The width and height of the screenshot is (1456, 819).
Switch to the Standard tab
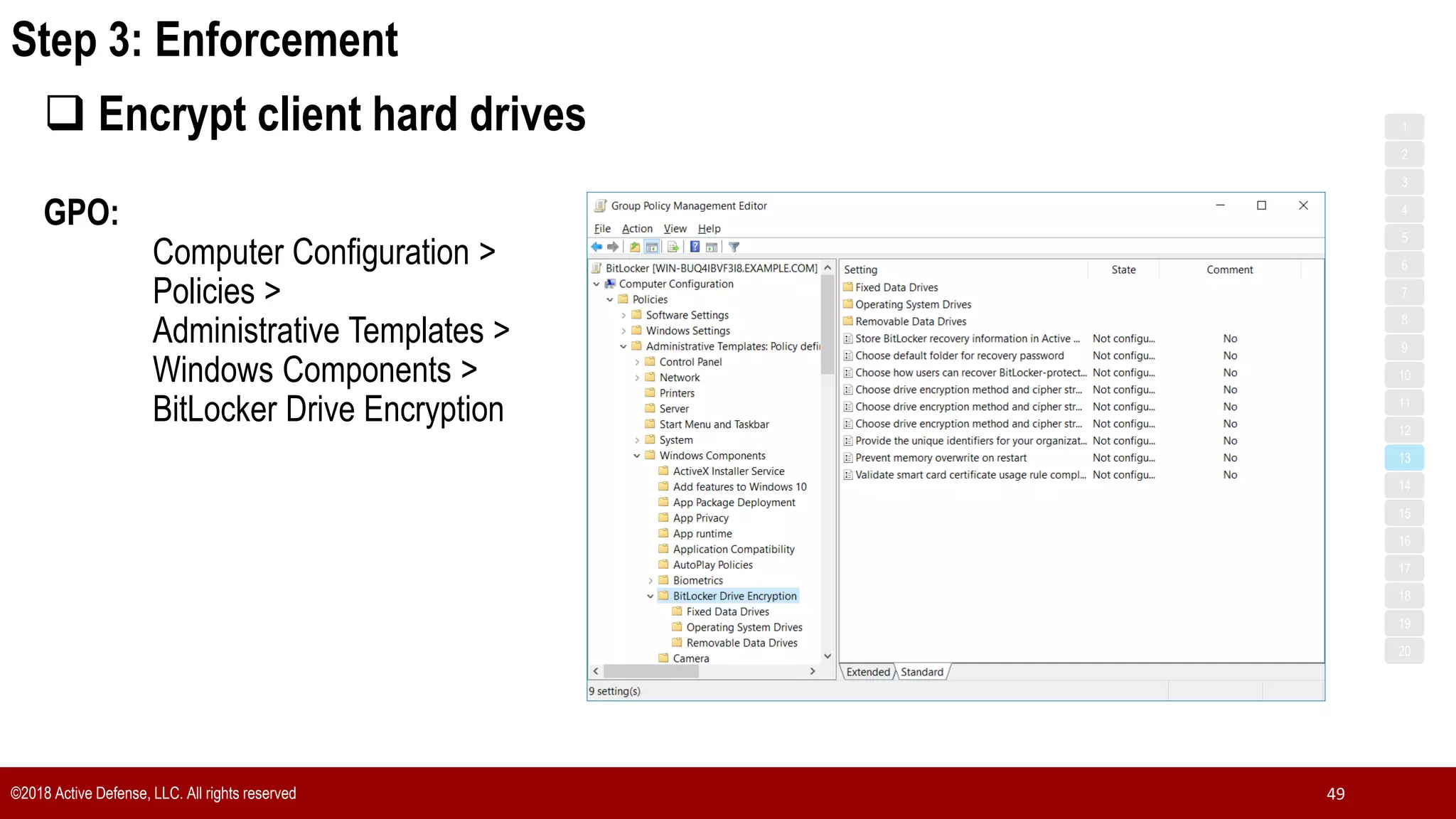(x=922, y=672)
